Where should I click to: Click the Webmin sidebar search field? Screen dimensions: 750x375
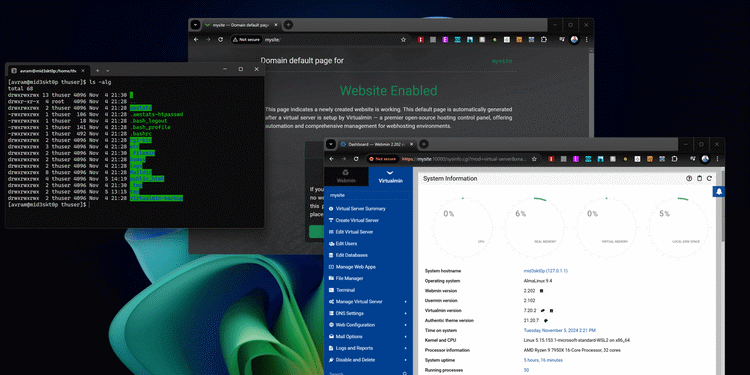click(368, 373)
